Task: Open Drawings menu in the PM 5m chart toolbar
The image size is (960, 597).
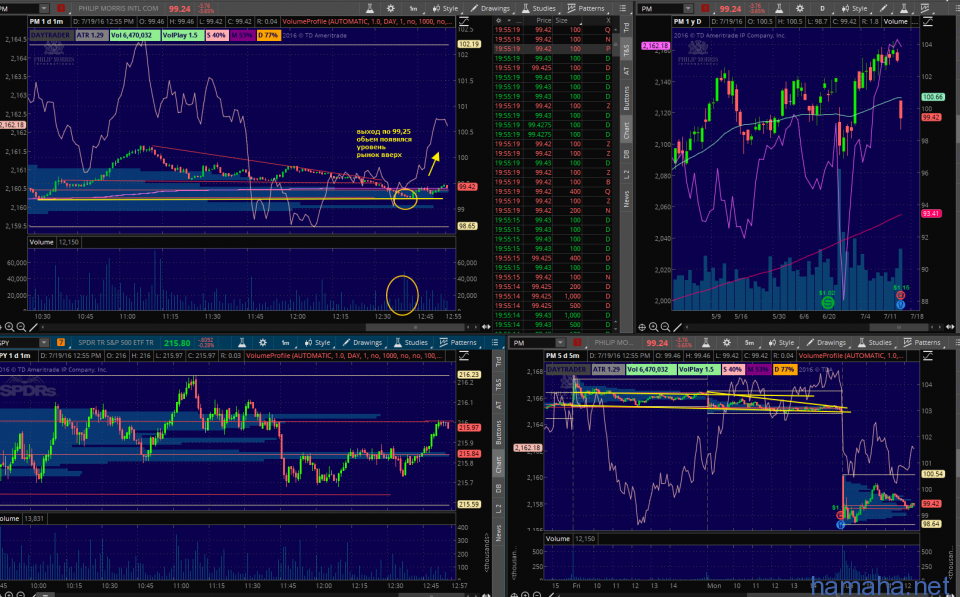Action: (825, 342)
